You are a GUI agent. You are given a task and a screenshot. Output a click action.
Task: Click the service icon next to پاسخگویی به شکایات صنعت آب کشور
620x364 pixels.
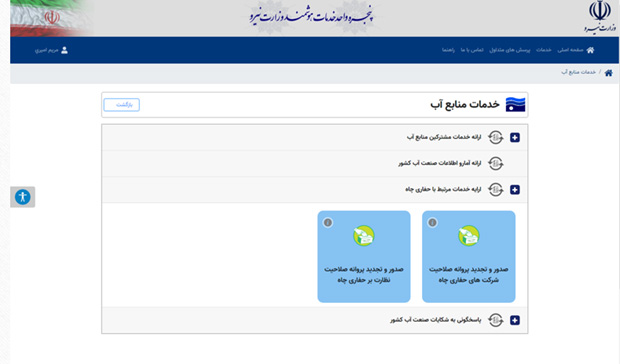[x=495, y=320]
